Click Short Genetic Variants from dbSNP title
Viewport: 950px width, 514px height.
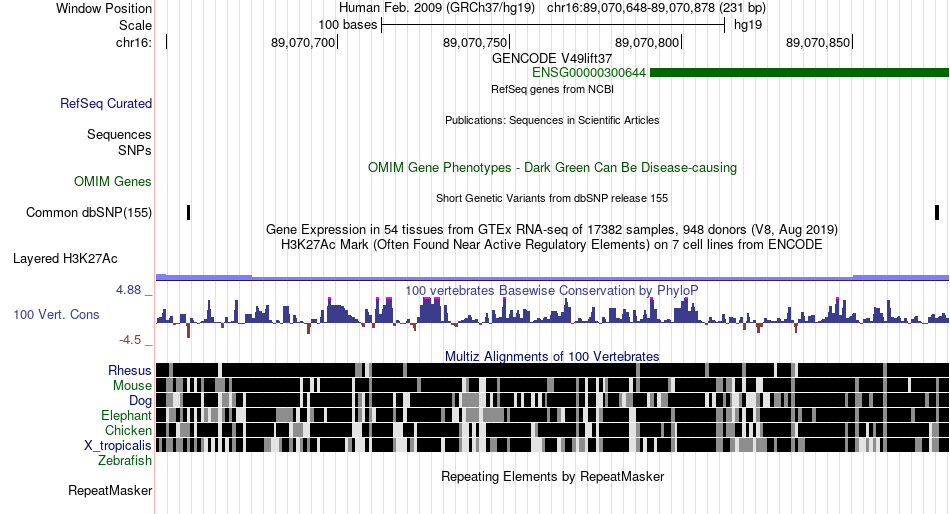[x=552, y=198]
